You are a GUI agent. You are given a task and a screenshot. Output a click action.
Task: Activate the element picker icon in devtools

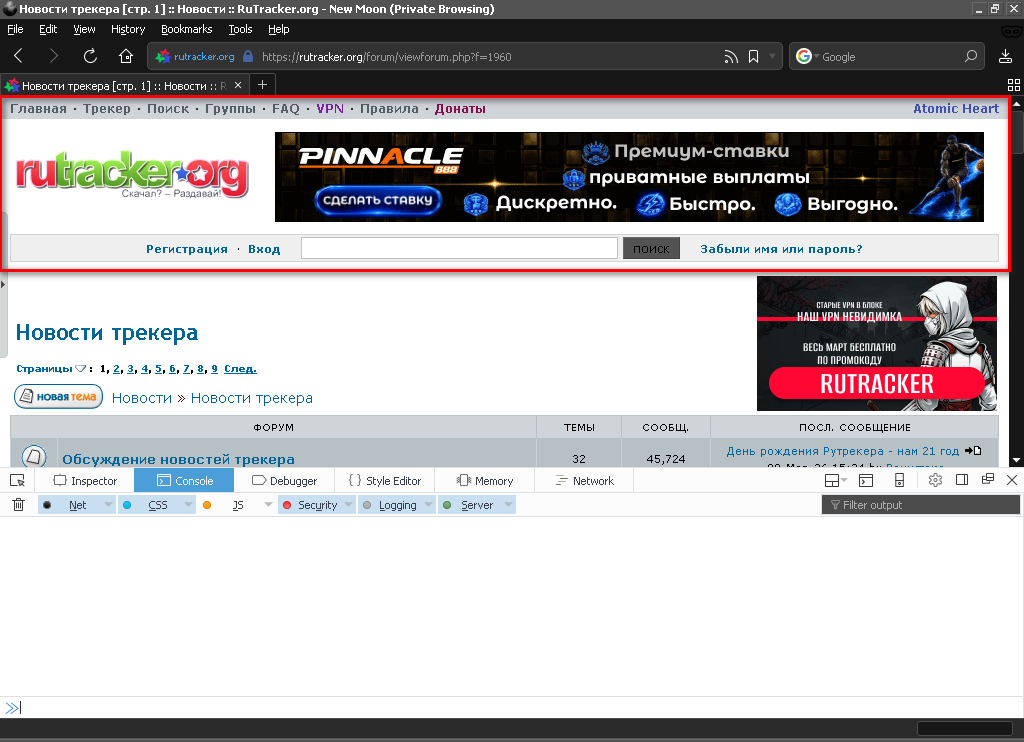18,481
